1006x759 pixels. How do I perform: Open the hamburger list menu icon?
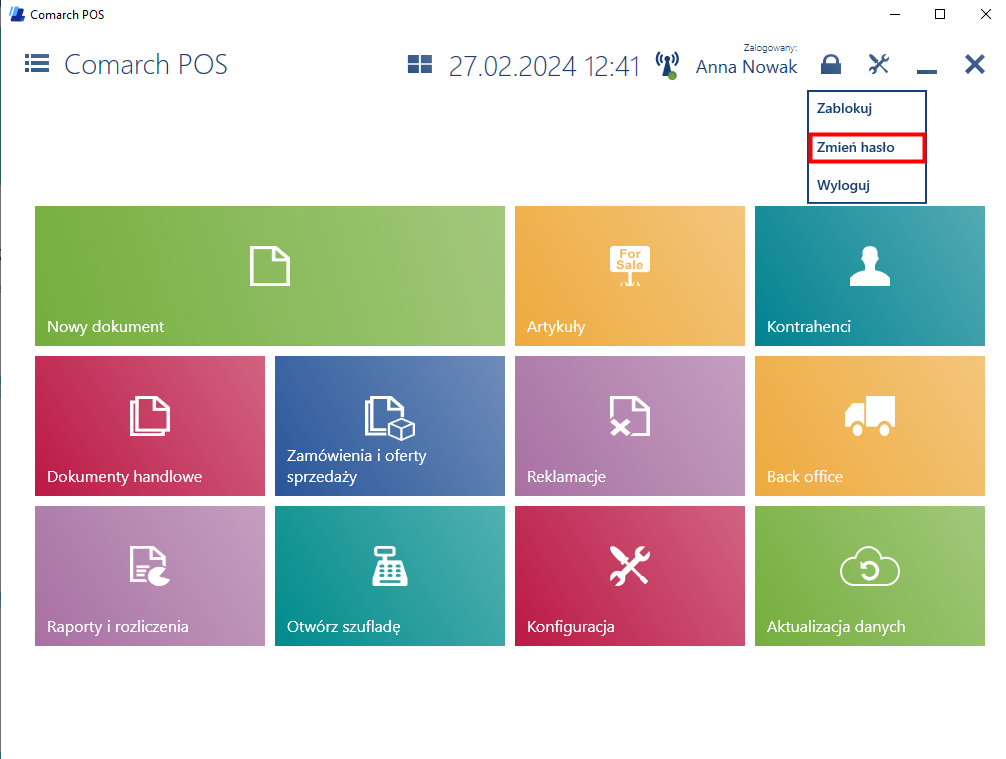point(37,64)
